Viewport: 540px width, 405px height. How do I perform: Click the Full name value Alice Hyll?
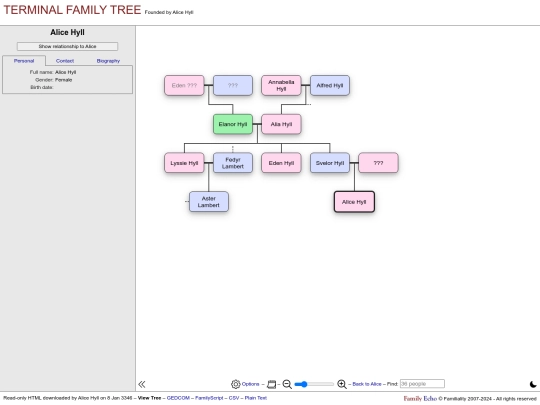coord(65,72)
